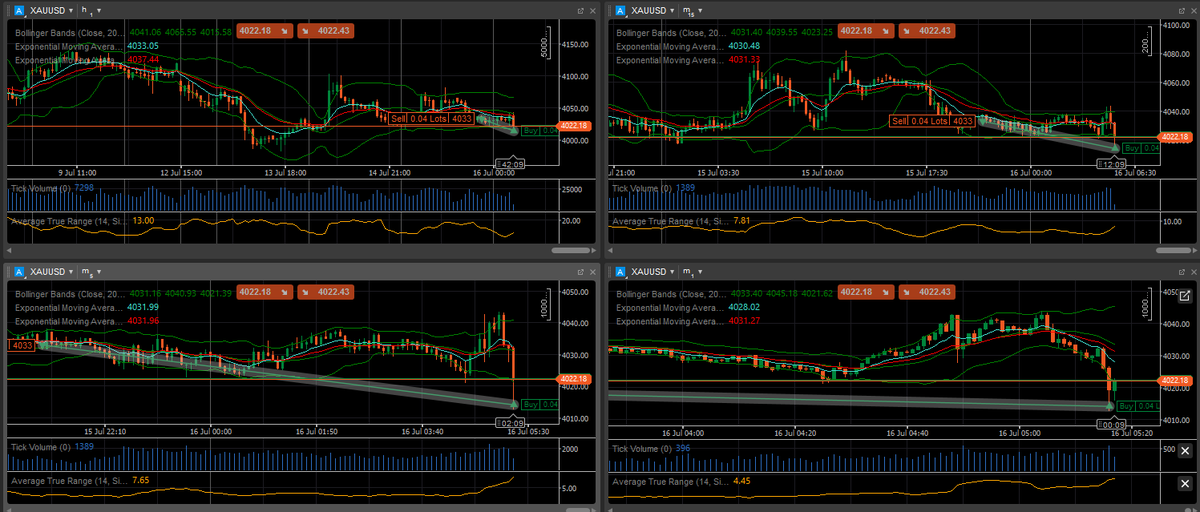Click scroll-left arrow under m15 chart

pyautogui.click(x=611, y=249)
